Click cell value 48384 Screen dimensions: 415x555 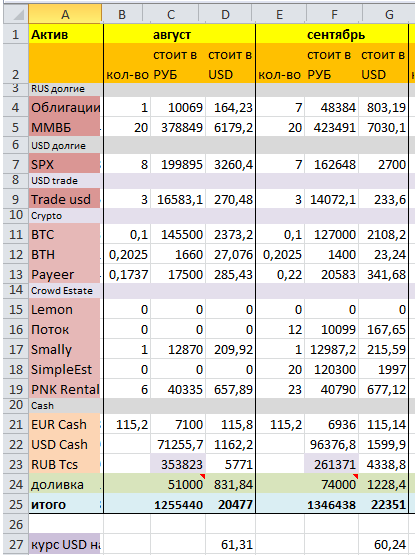[331, 107]
